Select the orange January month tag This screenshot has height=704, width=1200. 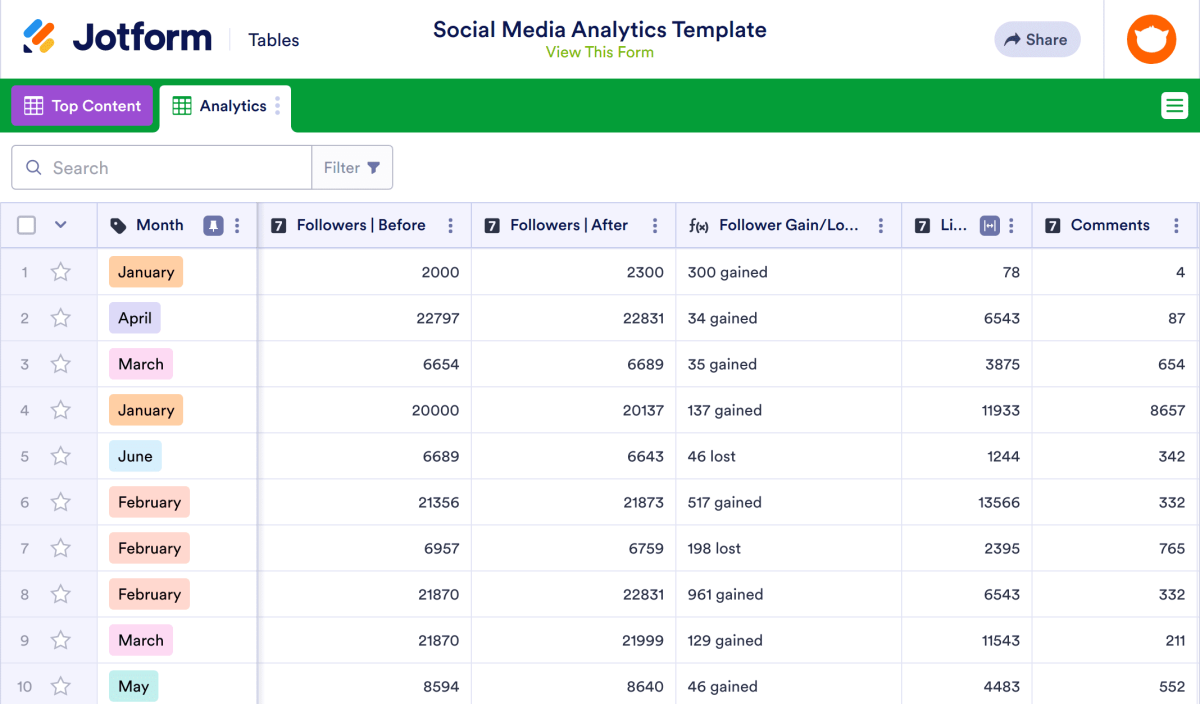[x=145, y=271]
